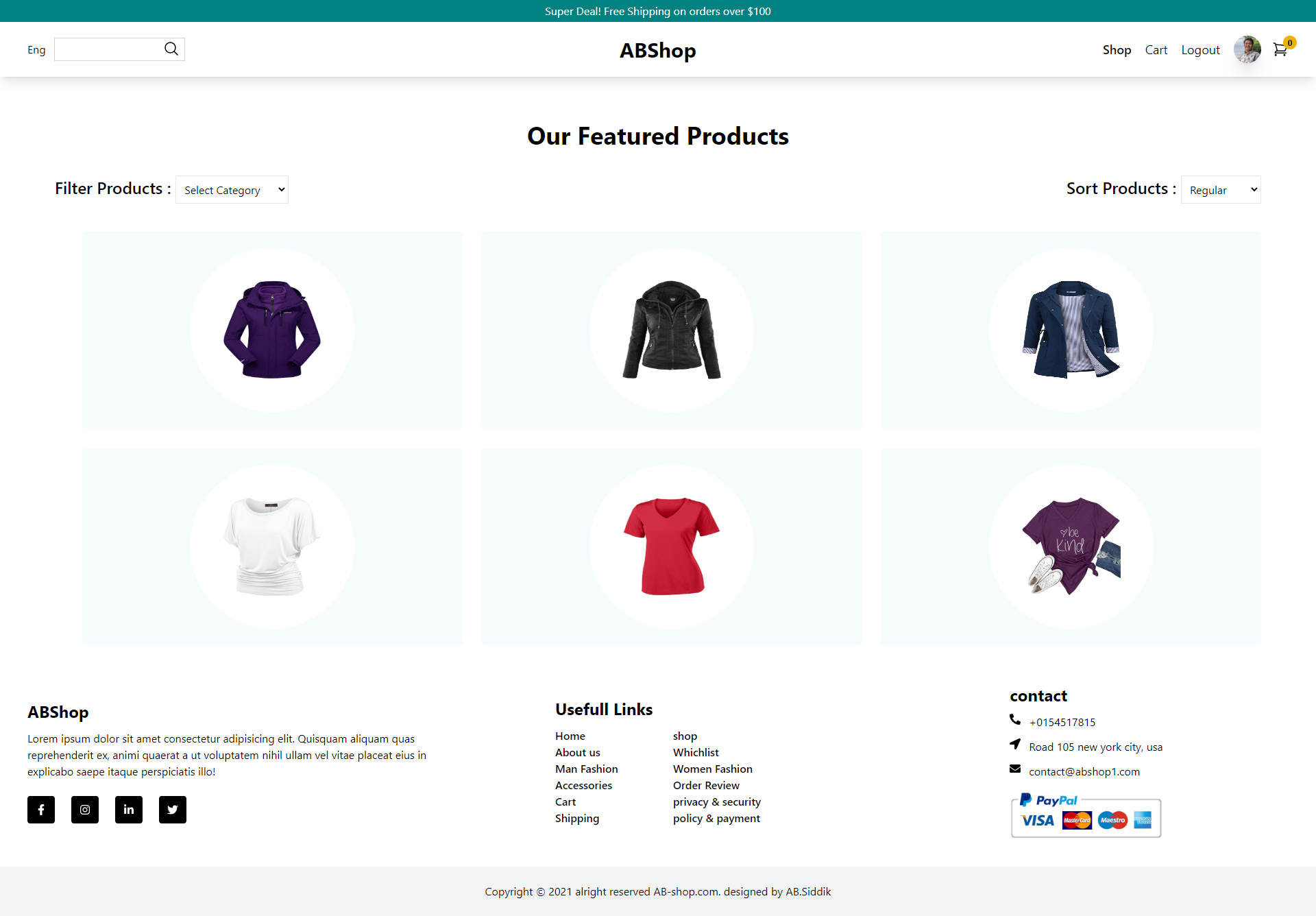1316x916 pixels.
Task: Open the search using the magnifier icon
Action: pos(171,49)
